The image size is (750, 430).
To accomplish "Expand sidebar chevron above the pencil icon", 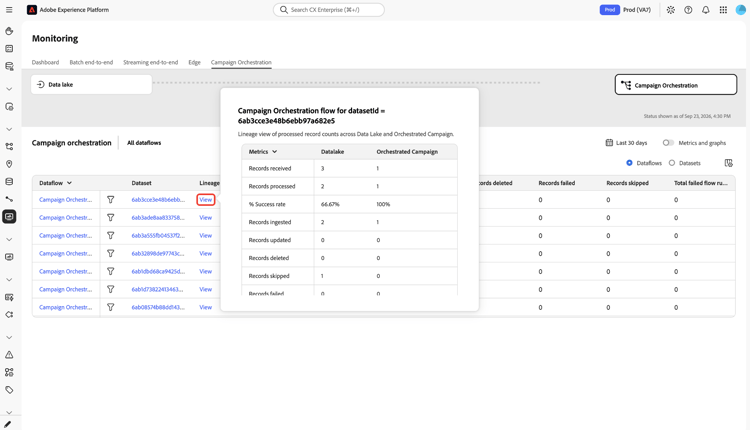I will [x=9, y=412].
